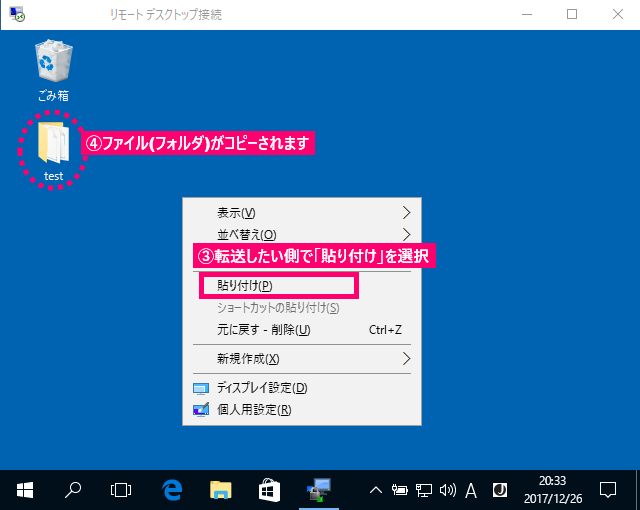640x510 pixels.
Task: Open the Action Center notifications icon
Action: tap(608, 490)
